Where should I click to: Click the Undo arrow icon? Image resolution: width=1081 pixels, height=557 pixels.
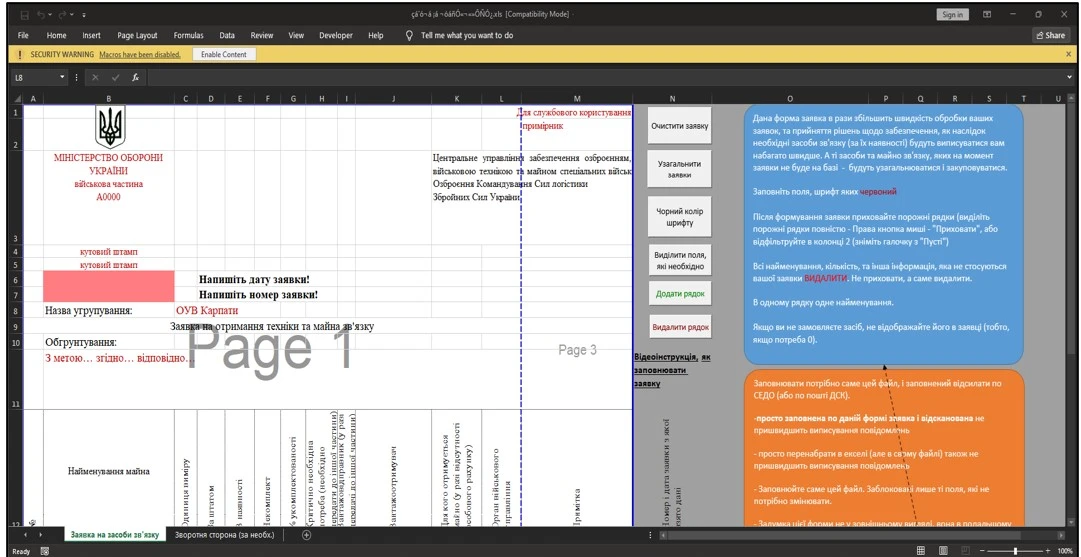(x=41, y=14)
